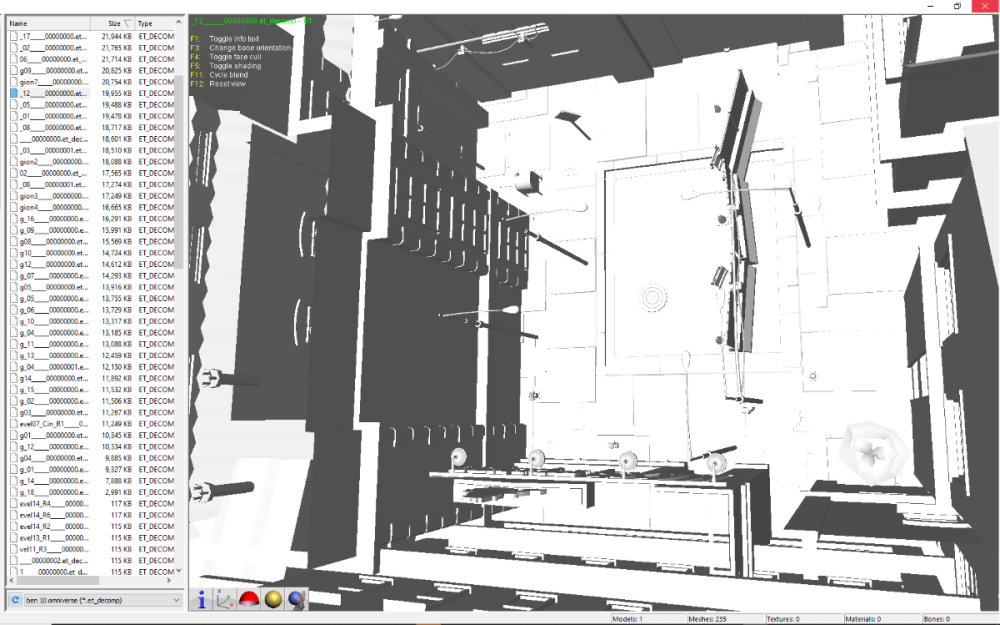Click the restore window button
Image resolution: width=1000 pixels, height=625 pixels.
coord(956,6)
